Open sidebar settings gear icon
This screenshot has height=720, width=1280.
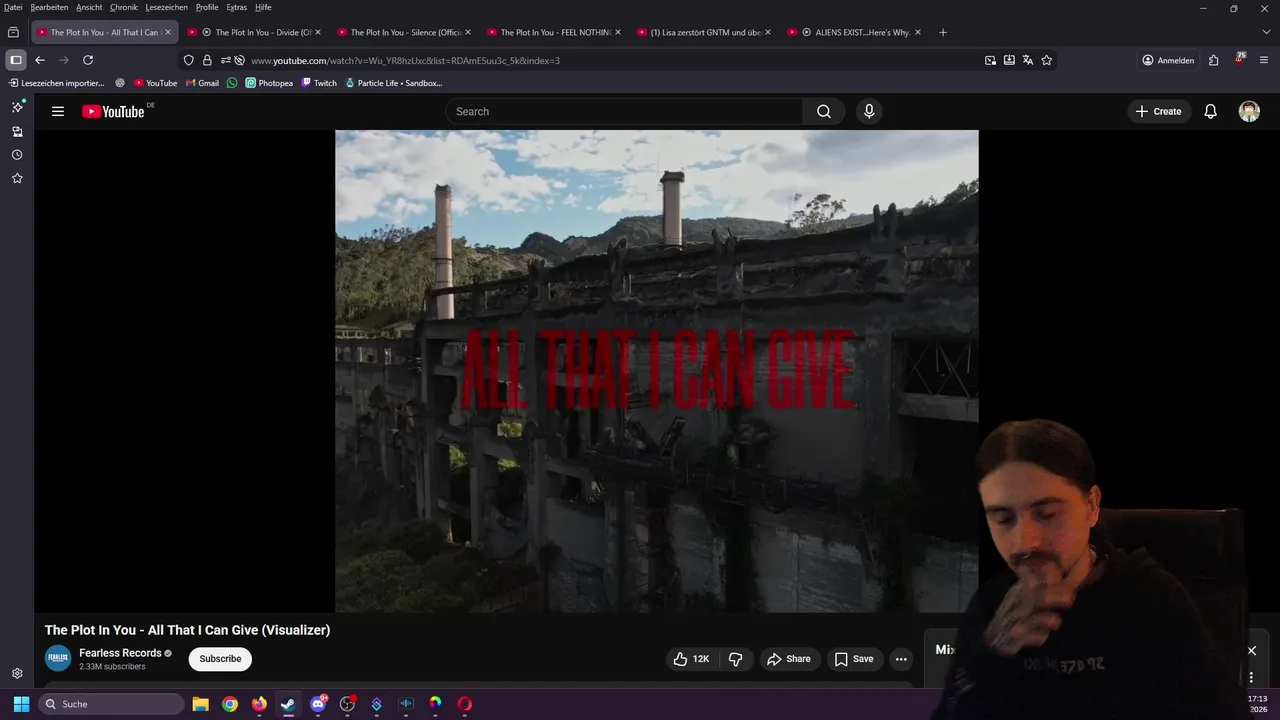tap(17, 674)
